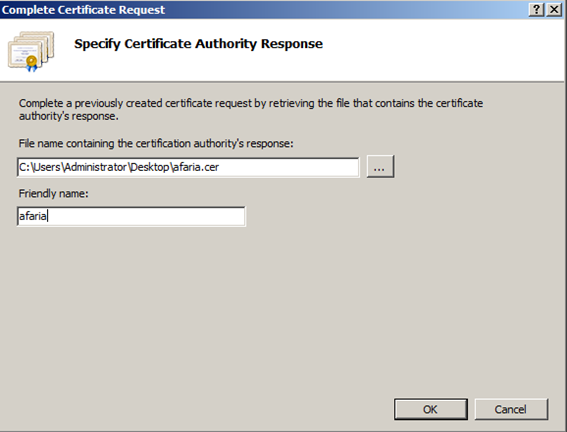Click the Specify Certificate Authority Response heading
567x432 pixels.
tap(198, 44)
